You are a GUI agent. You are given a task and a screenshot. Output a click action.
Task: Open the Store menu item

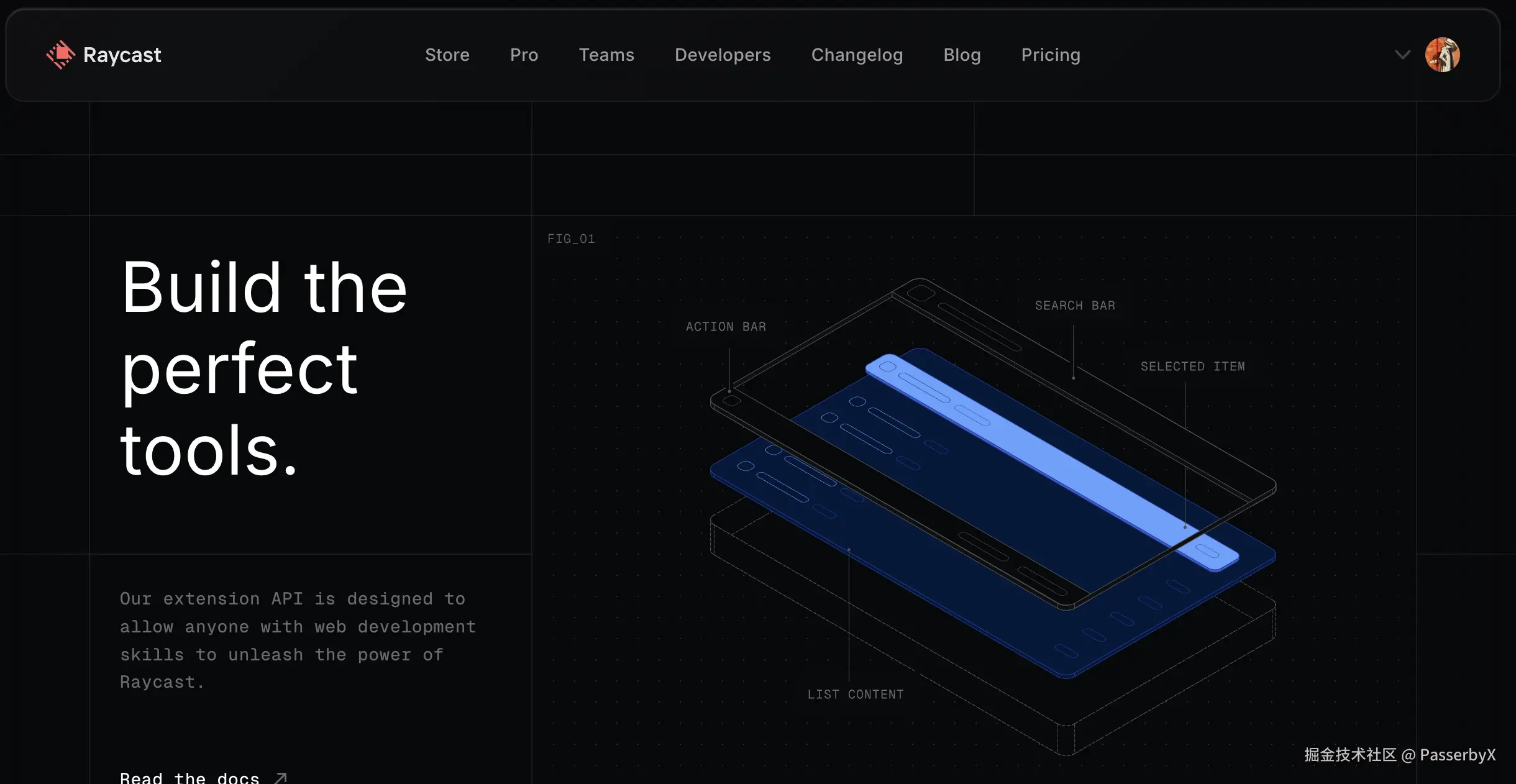pyautogui.click(x=447, y=55)
